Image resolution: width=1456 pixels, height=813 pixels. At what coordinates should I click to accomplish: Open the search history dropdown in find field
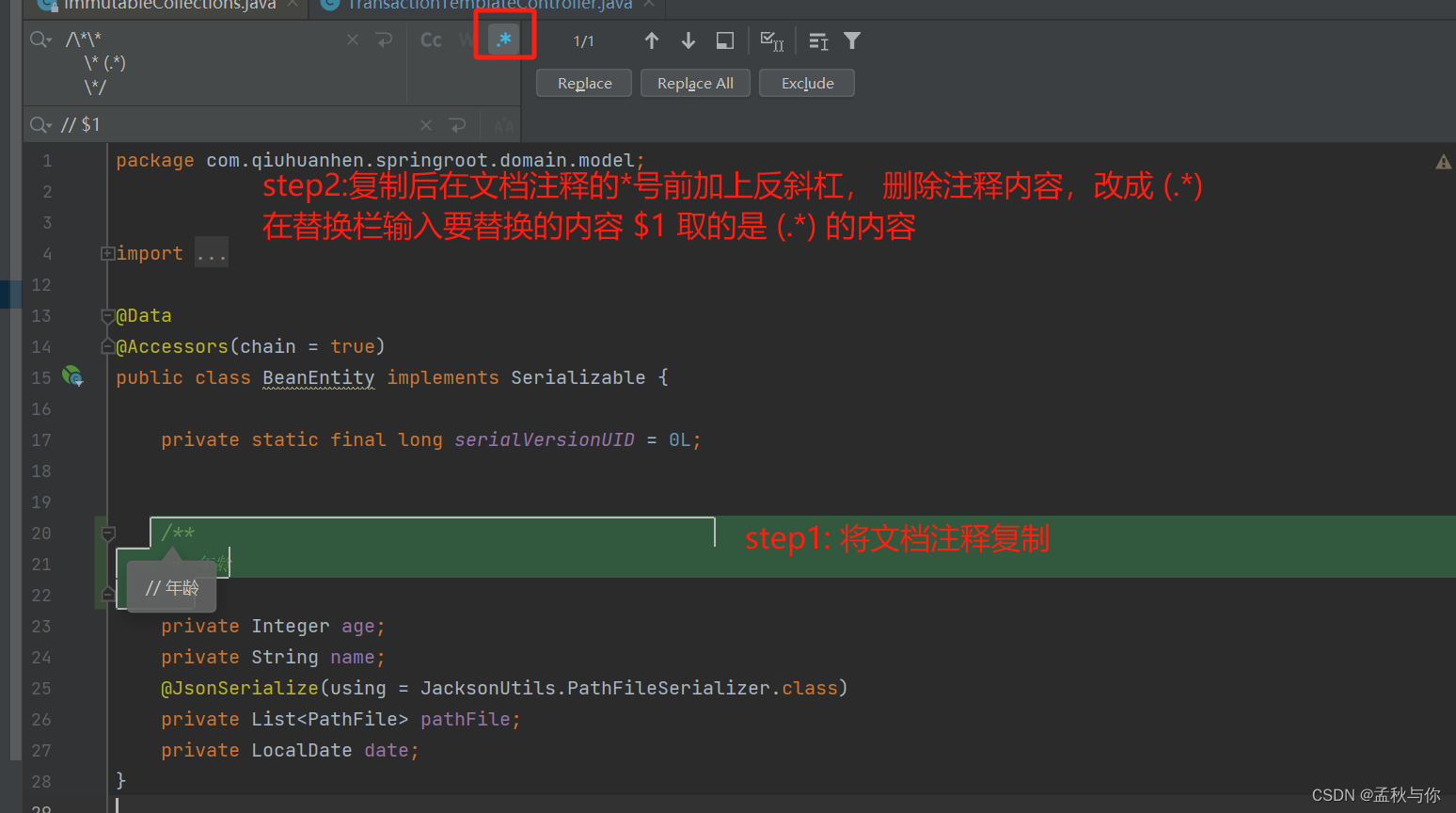point(40,40)
